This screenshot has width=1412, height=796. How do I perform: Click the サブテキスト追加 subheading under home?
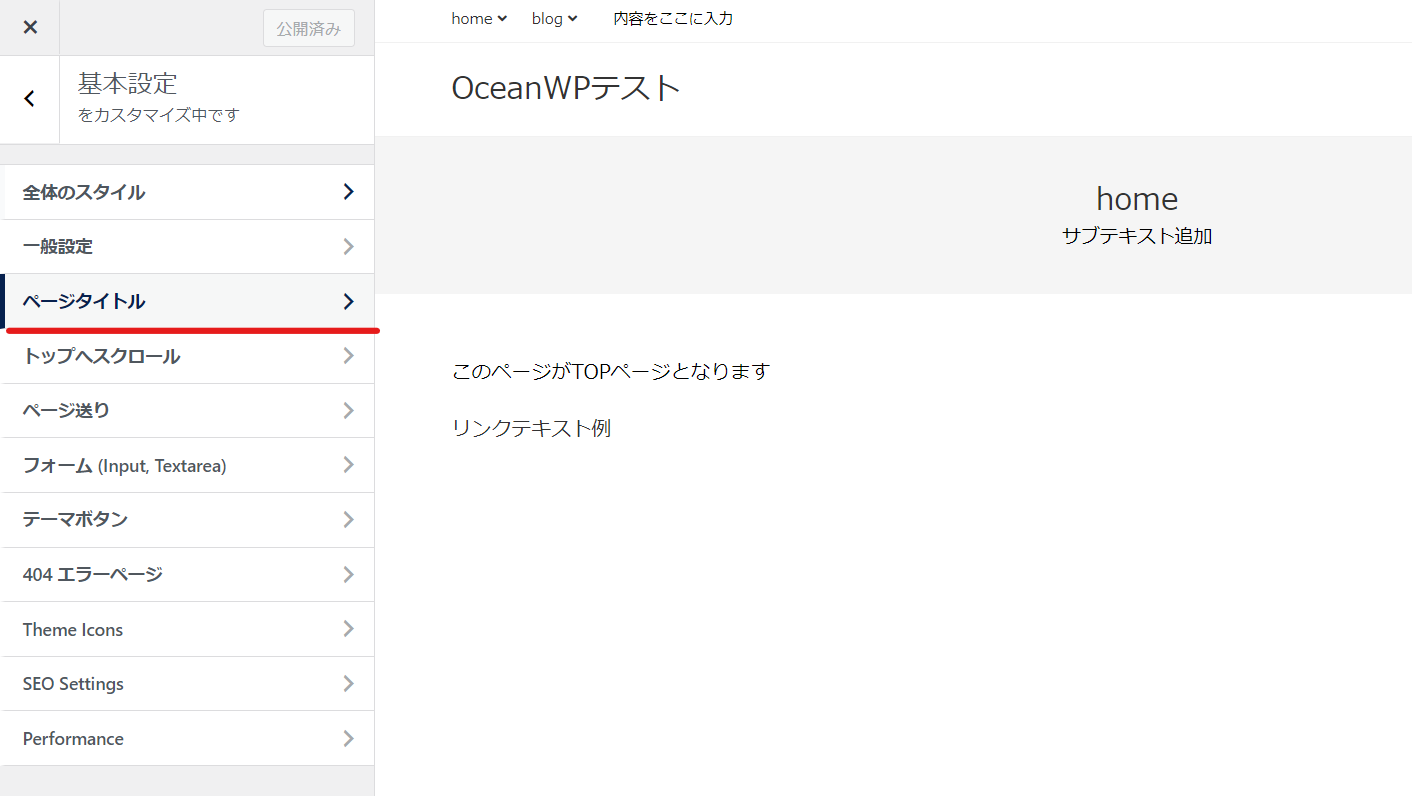(1137, 236)
